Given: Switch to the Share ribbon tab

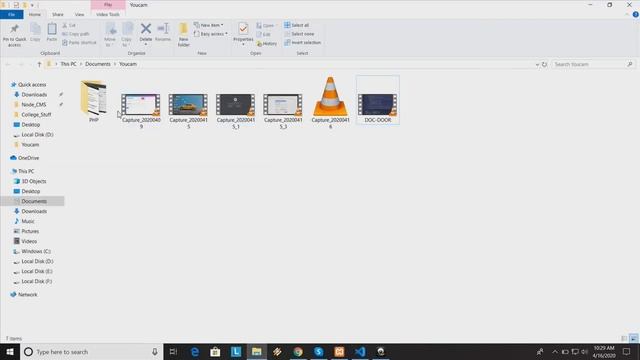Looking at the screenshot, I should point(58,14).
